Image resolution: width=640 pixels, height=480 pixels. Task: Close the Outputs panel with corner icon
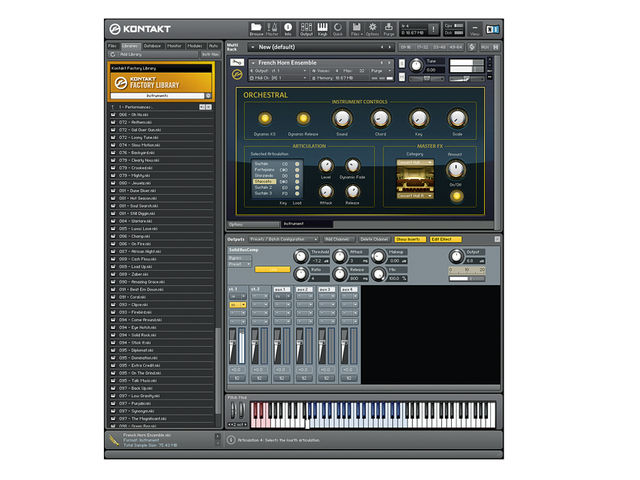click(x=497, y=239)
